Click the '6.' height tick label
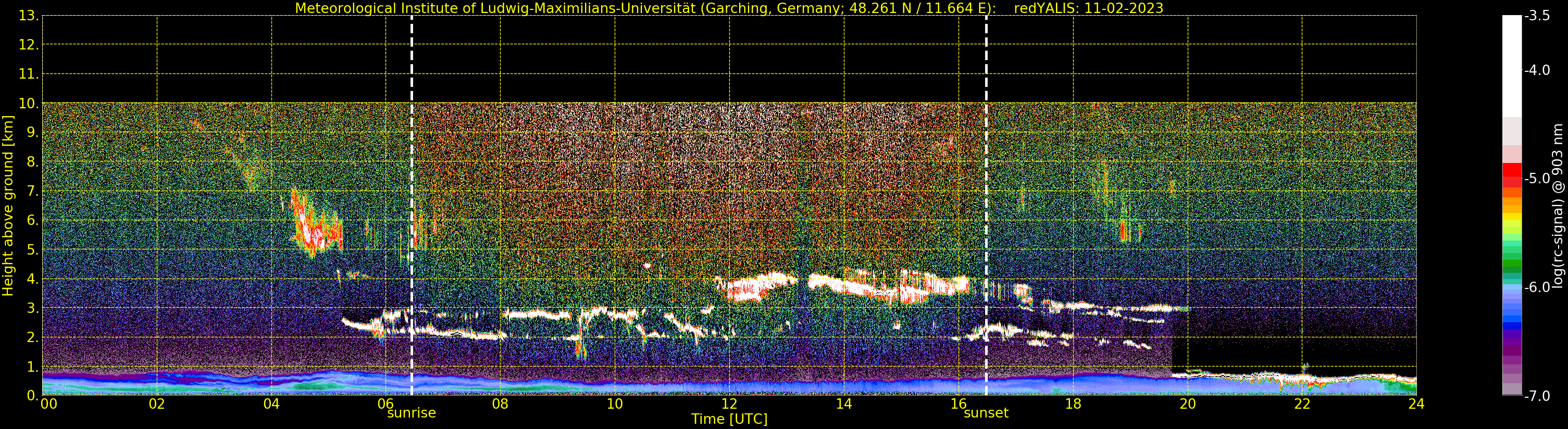This screenshot has width=1568, height=429. pos(32,220)
